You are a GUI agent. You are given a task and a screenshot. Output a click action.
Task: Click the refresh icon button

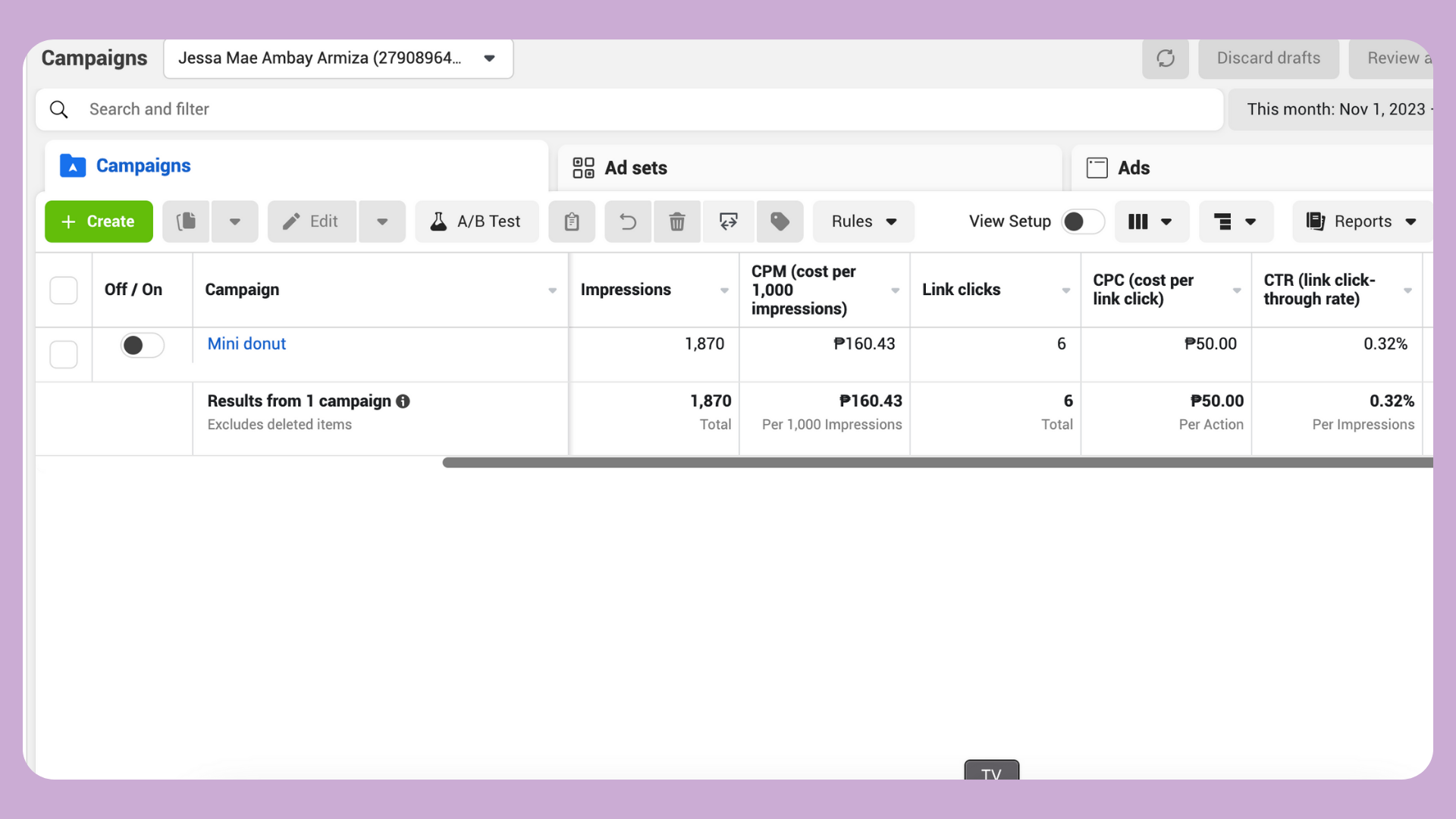(x=1166, y=58)
